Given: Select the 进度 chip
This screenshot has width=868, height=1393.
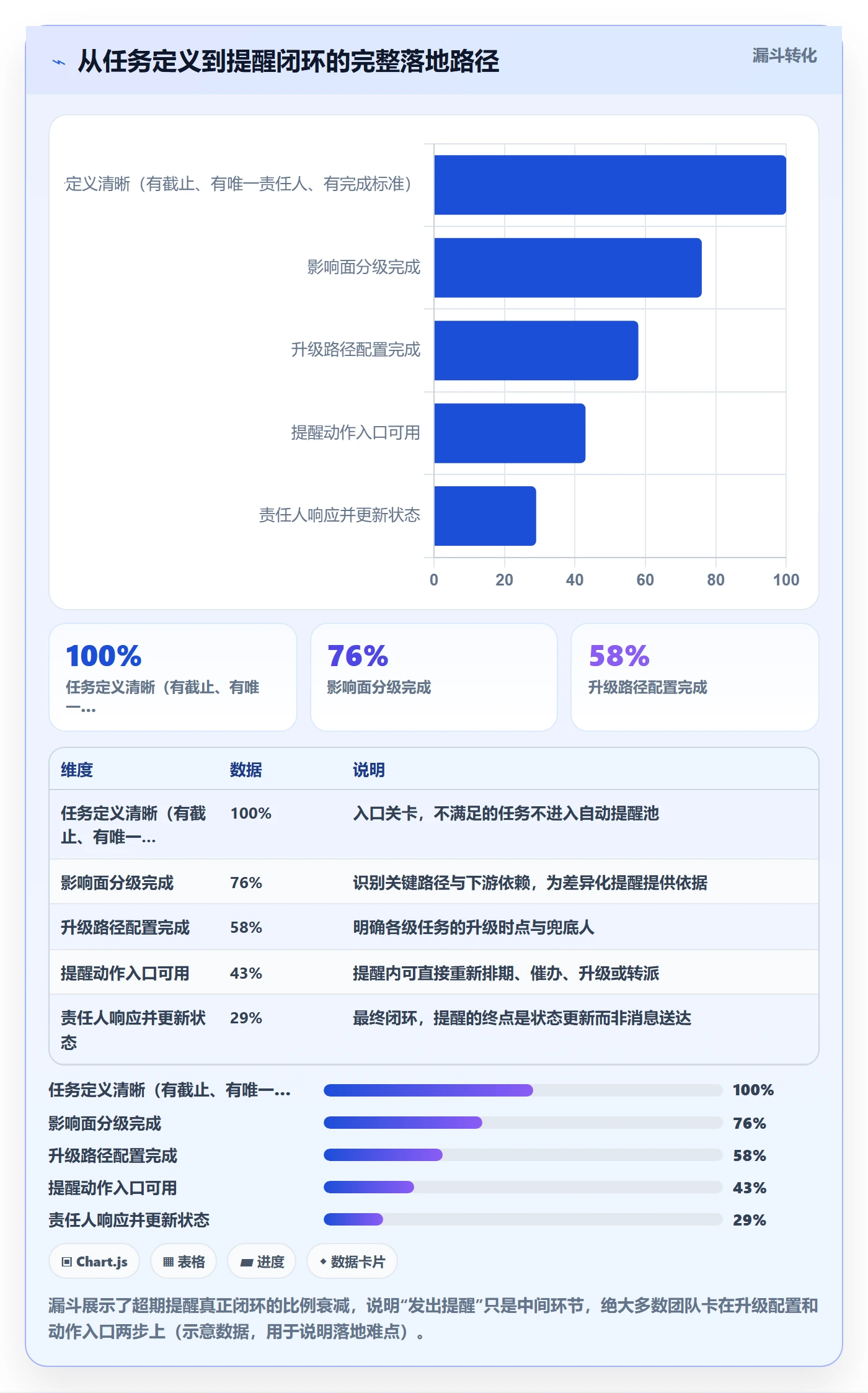Looking at the screenshot, I should (x=262, y=1262).
